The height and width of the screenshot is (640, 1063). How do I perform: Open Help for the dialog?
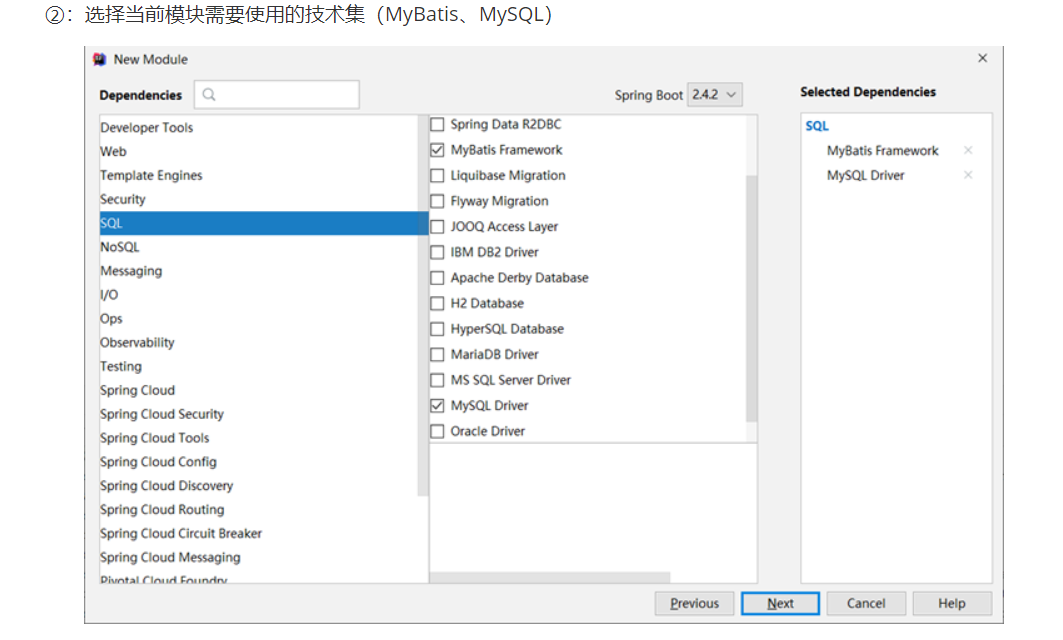[x=952, y=603]
